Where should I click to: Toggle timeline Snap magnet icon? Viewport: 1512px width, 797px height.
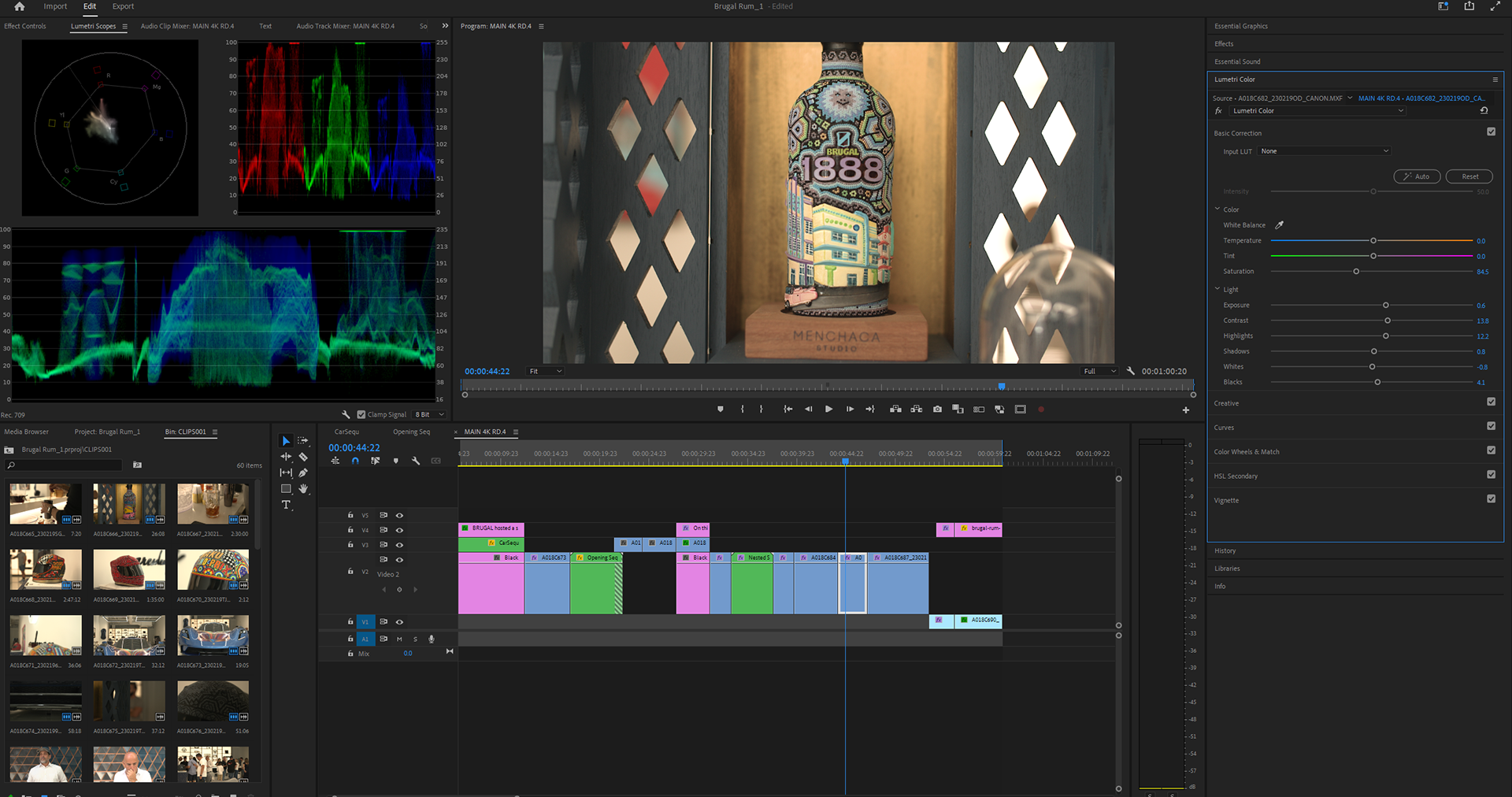(x=355, y=461)
